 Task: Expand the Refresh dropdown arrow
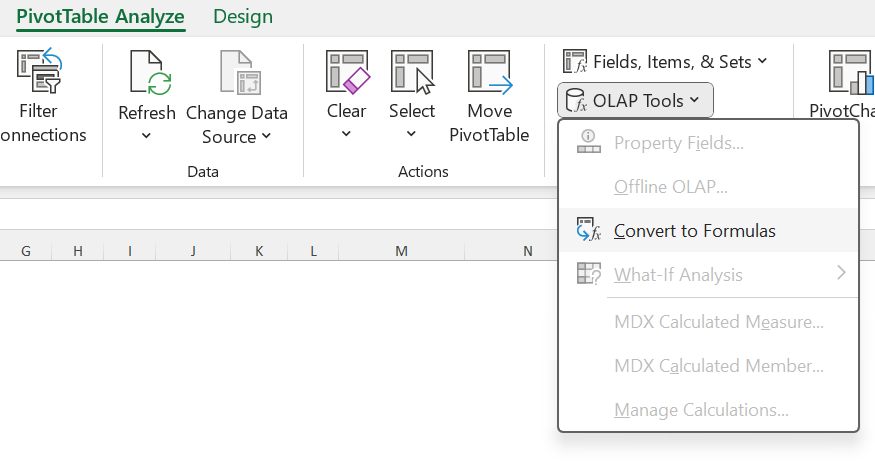(x=146, y=136)
